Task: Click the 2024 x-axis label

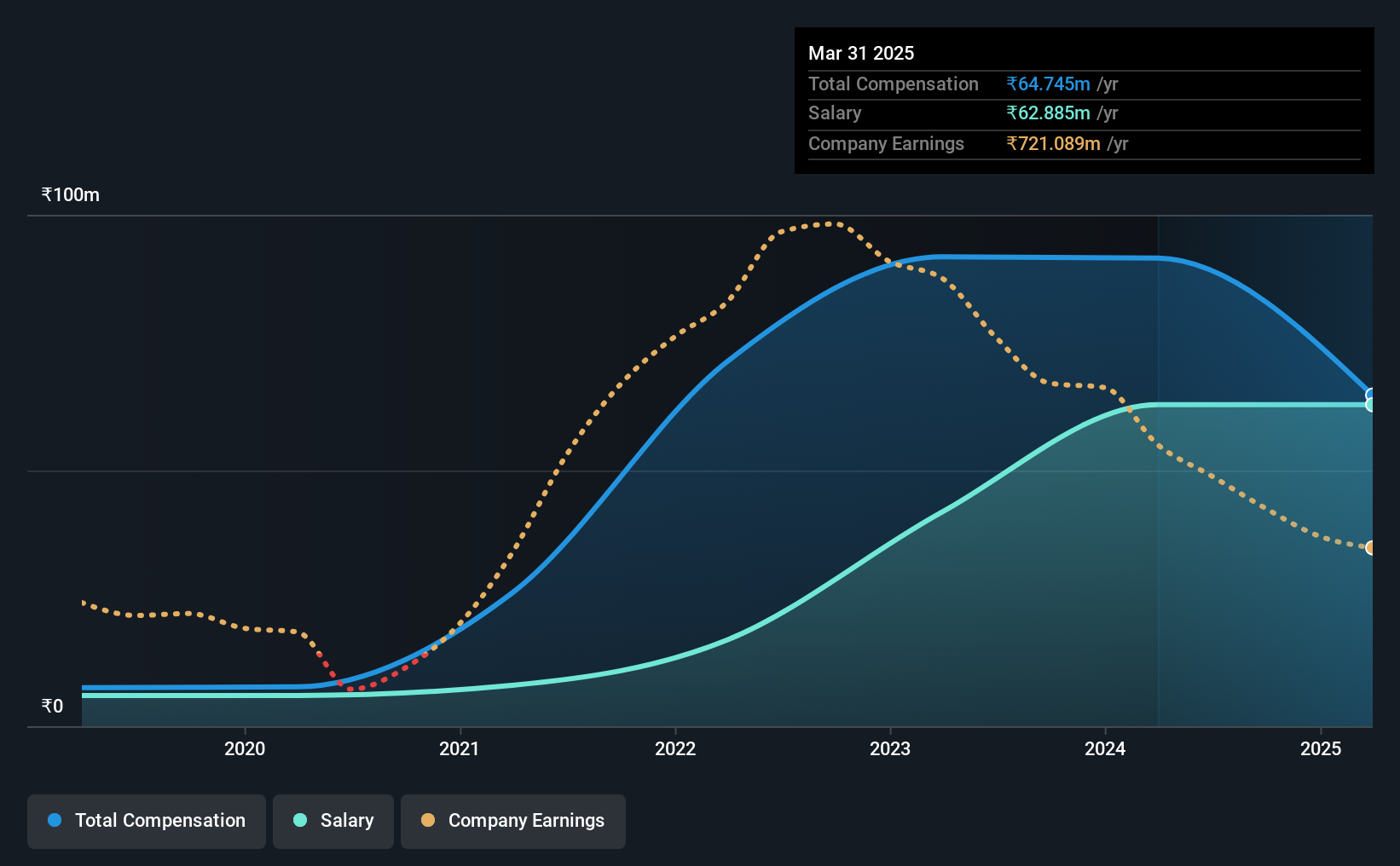Action: (1105, 748)
